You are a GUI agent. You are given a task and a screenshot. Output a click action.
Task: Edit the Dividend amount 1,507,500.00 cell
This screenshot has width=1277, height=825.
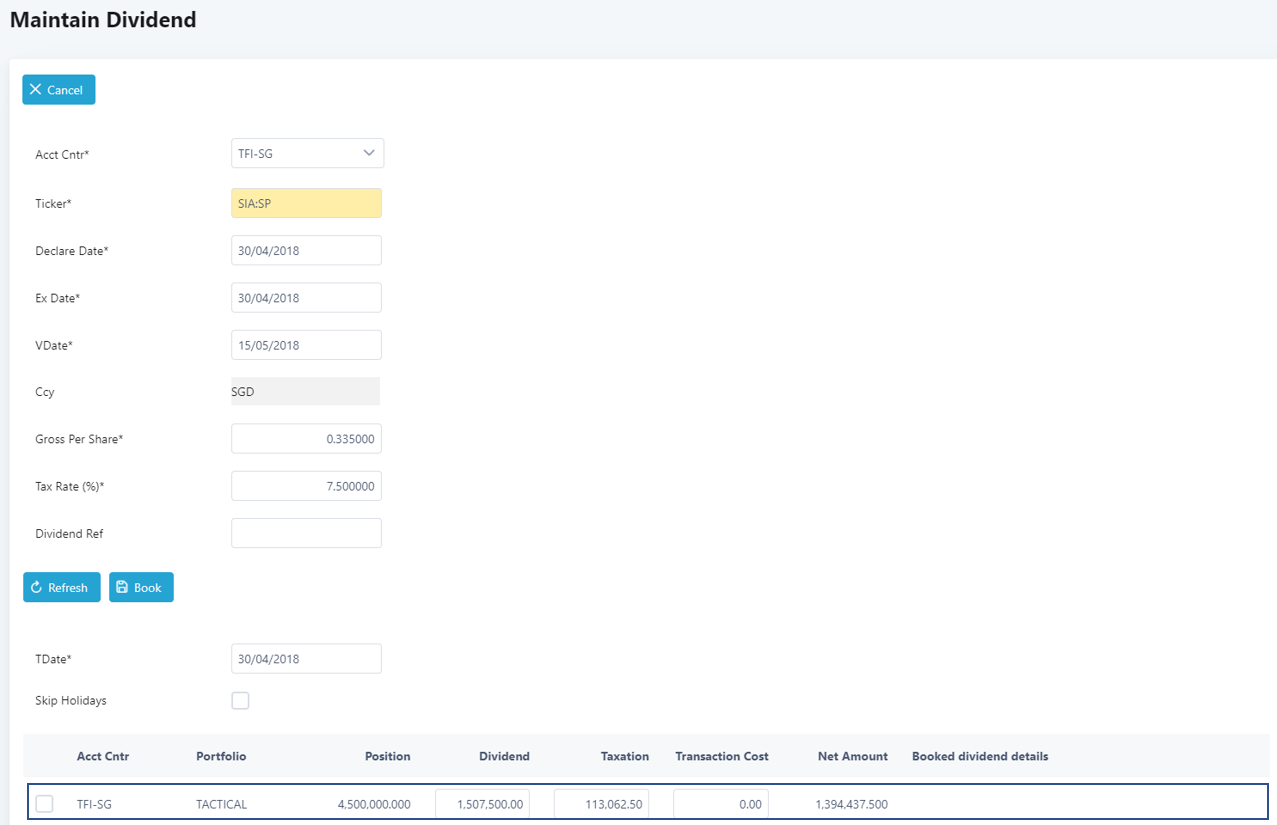pos(482,804)
